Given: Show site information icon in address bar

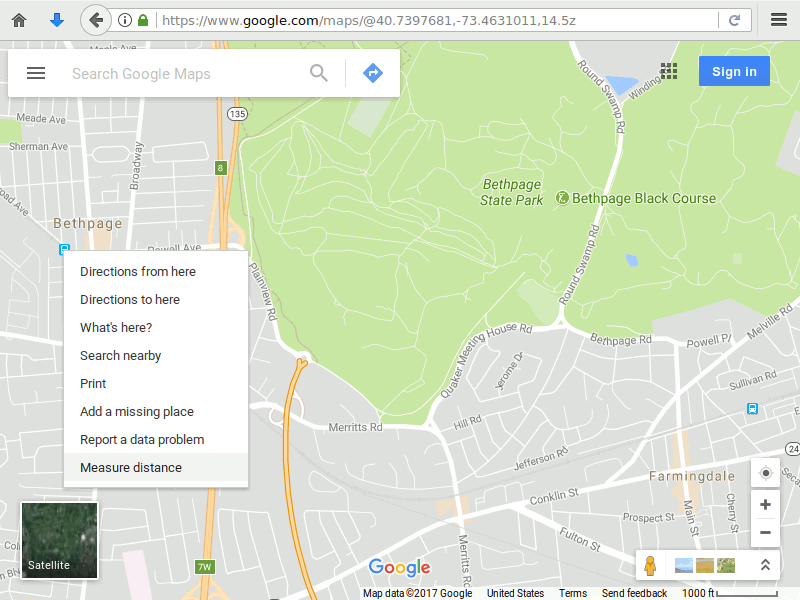Looking at the screenshot, I should point(124,20).
